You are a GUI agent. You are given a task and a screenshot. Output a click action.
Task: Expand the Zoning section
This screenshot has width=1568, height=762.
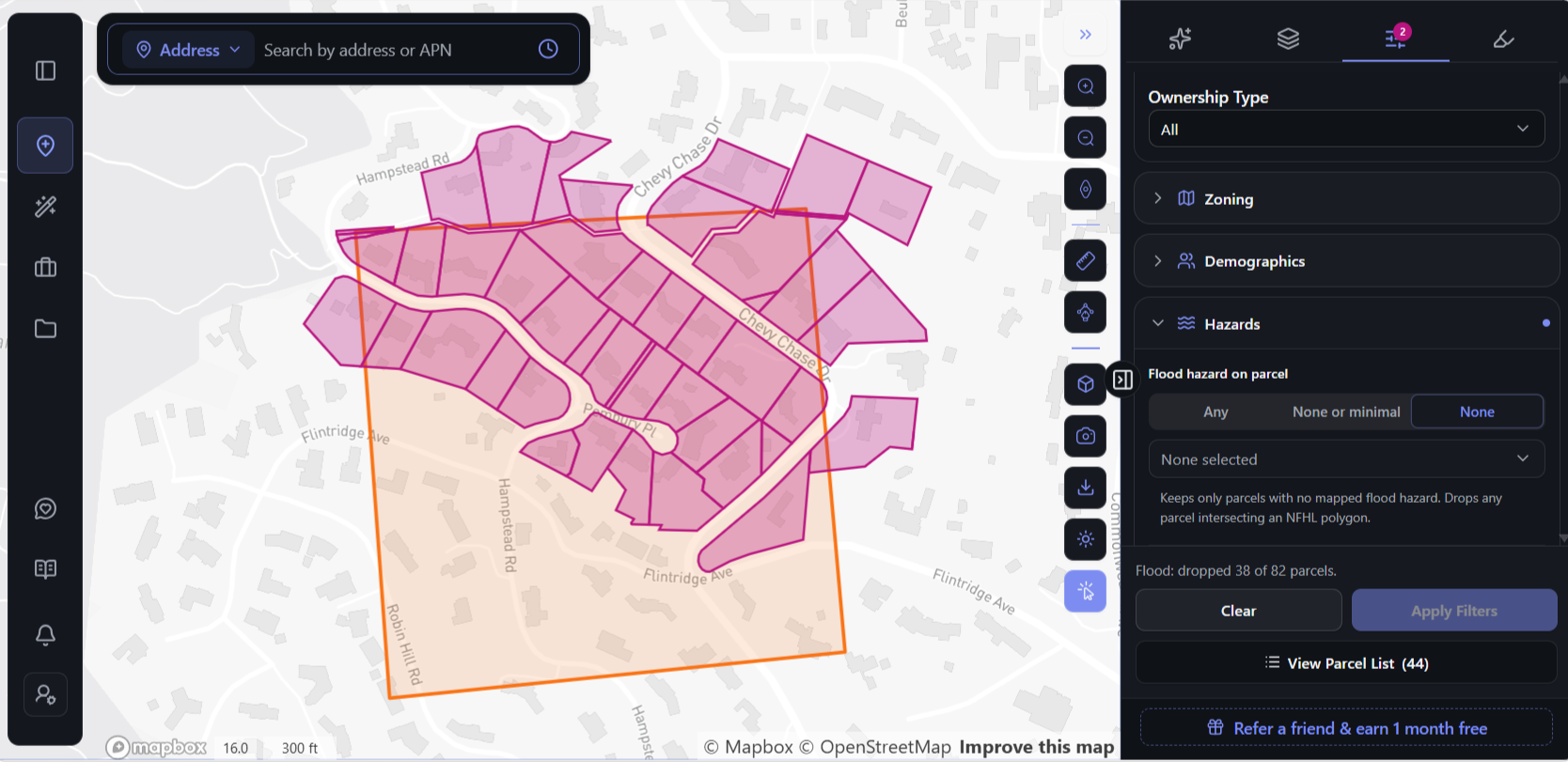pyautogui.click(x=1346, y=198)
